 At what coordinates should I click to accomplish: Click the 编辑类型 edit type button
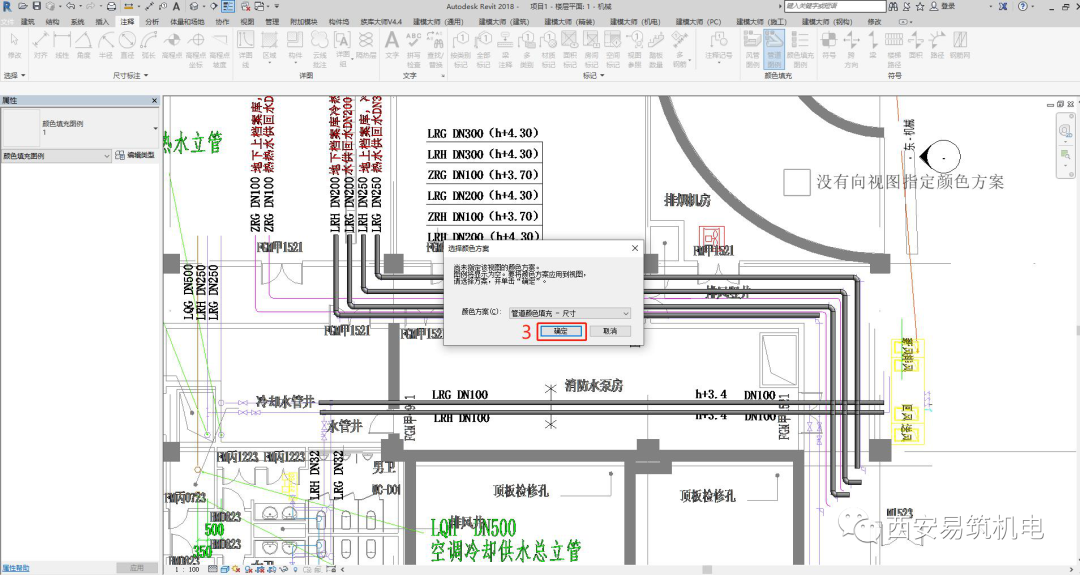click(136, 156)
